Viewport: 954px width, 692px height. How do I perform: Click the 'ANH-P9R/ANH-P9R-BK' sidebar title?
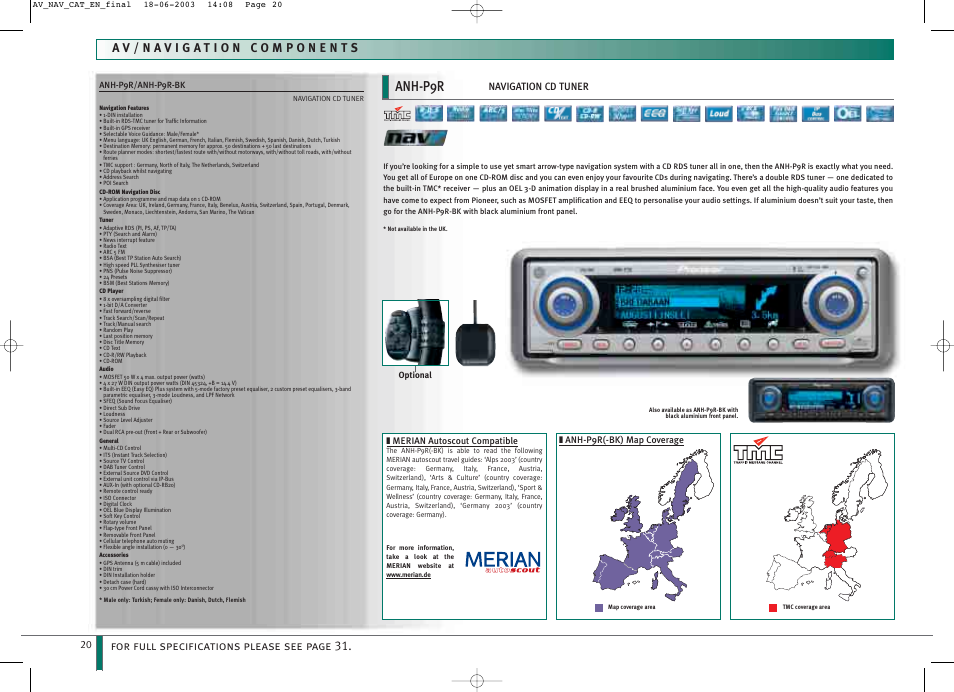point(142,85)
